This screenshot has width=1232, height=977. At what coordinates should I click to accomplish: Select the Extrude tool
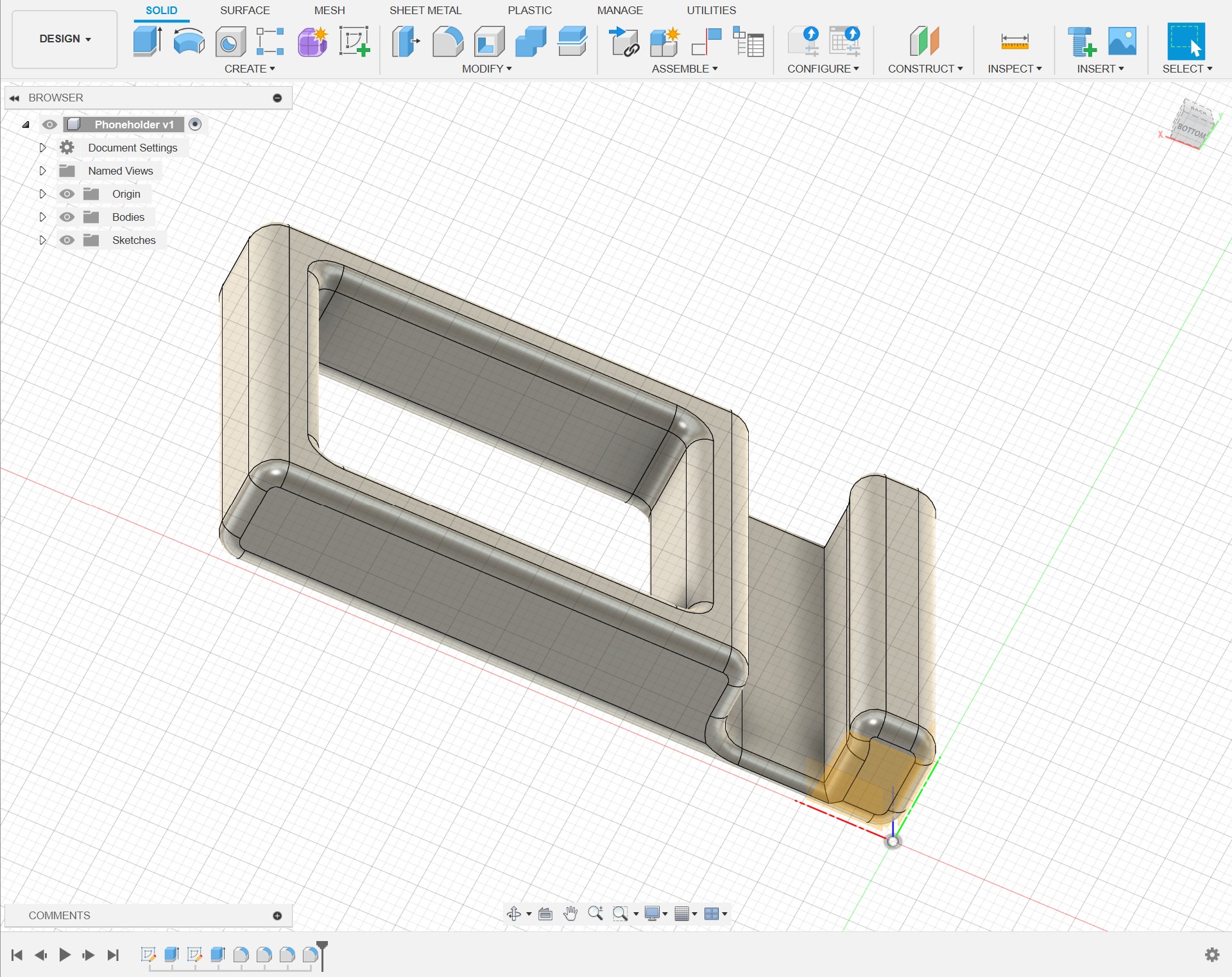coord(147,41)
